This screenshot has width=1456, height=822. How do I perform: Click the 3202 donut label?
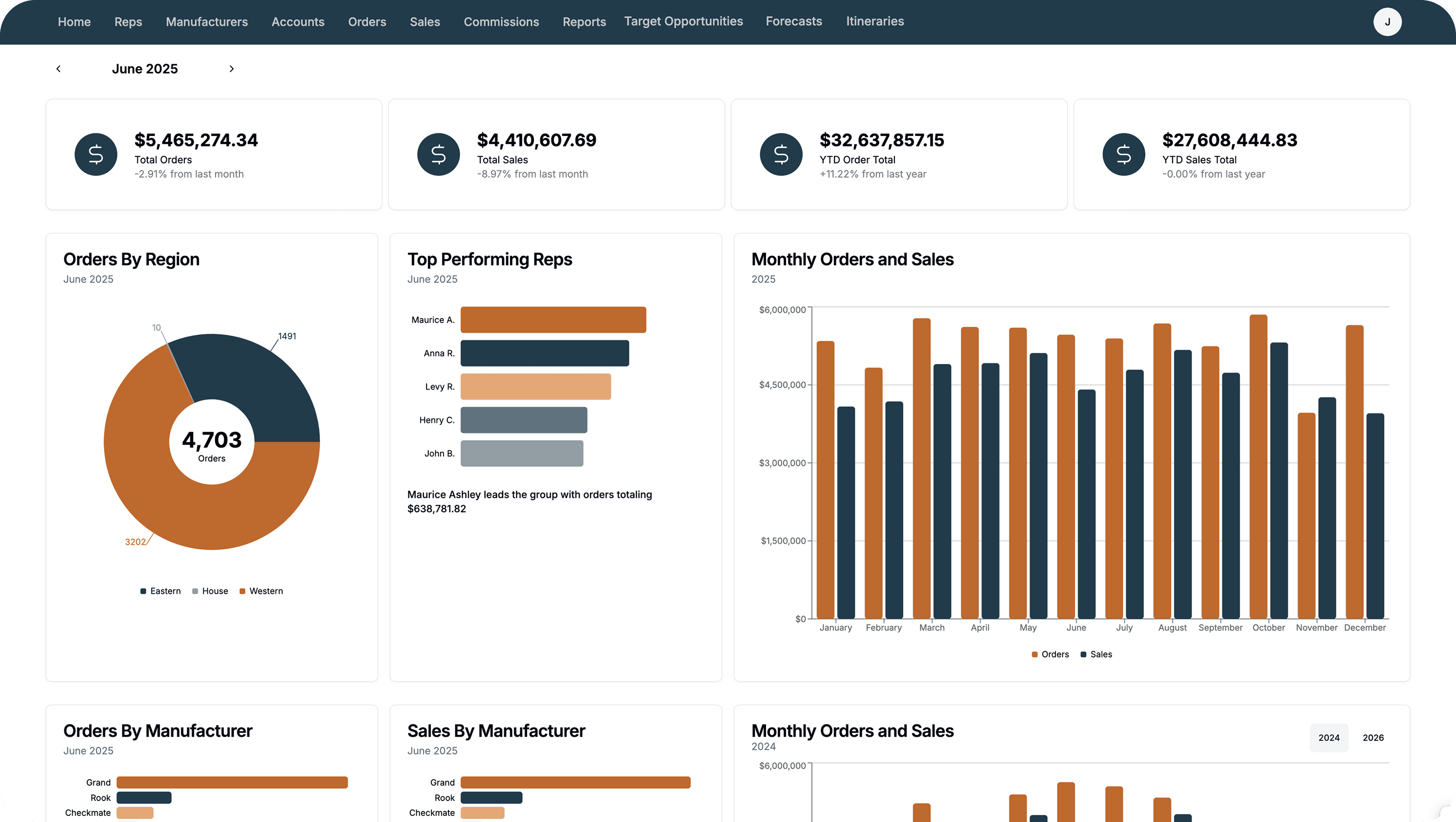pos(136,541)
